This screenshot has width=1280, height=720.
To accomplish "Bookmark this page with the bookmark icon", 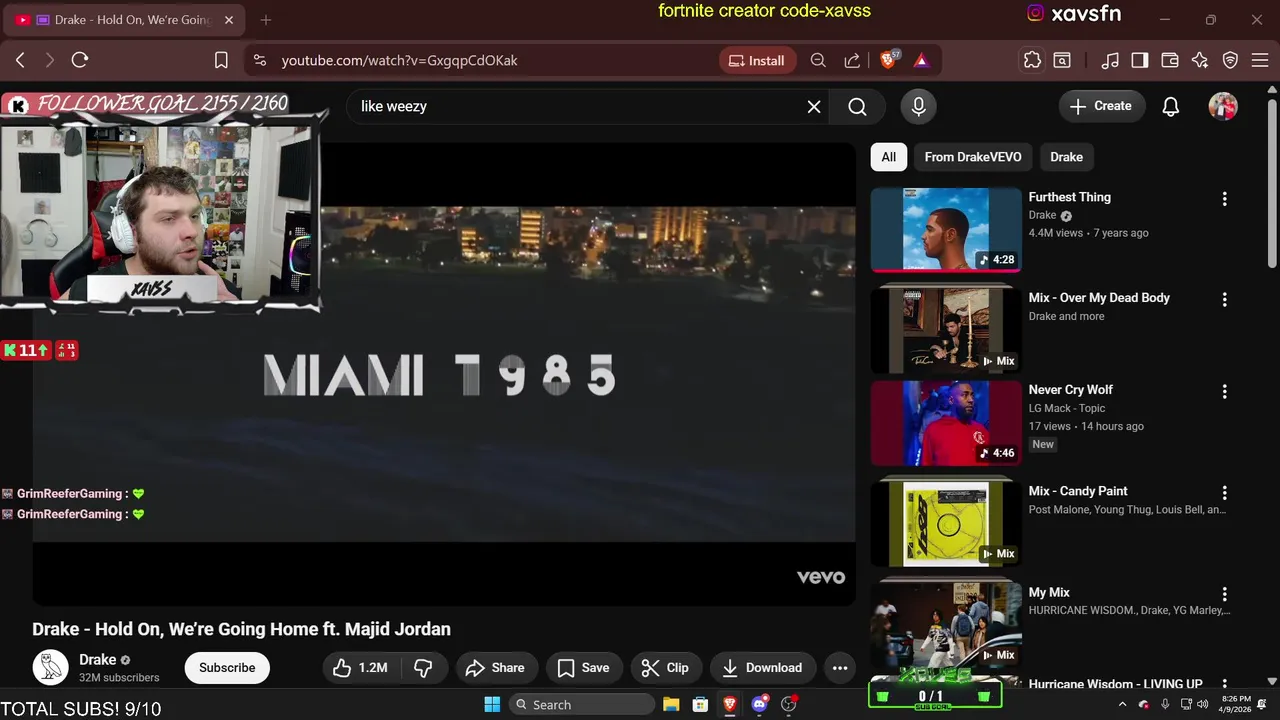I will (221, 60).
